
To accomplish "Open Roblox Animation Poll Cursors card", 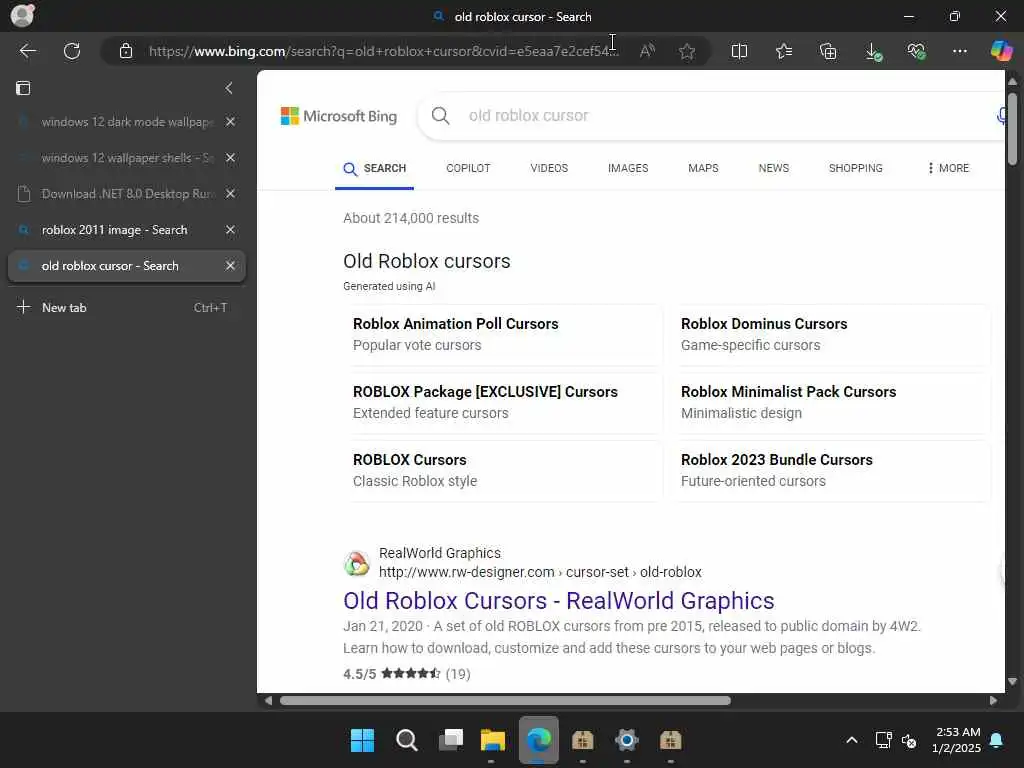I will [x=504, y=334].
